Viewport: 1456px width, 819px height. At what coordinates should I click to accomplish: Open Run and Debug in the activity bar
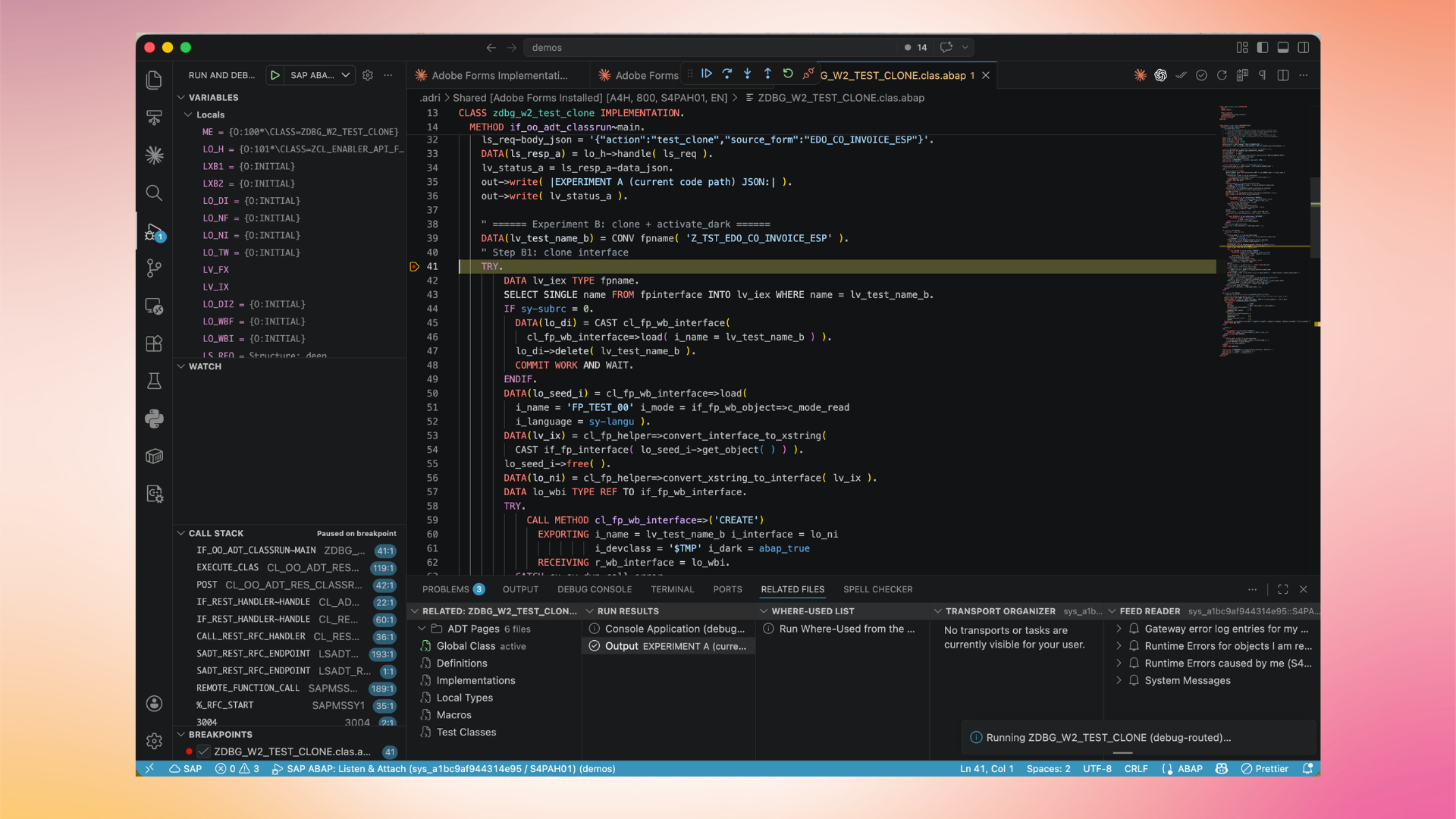(154, 234)
